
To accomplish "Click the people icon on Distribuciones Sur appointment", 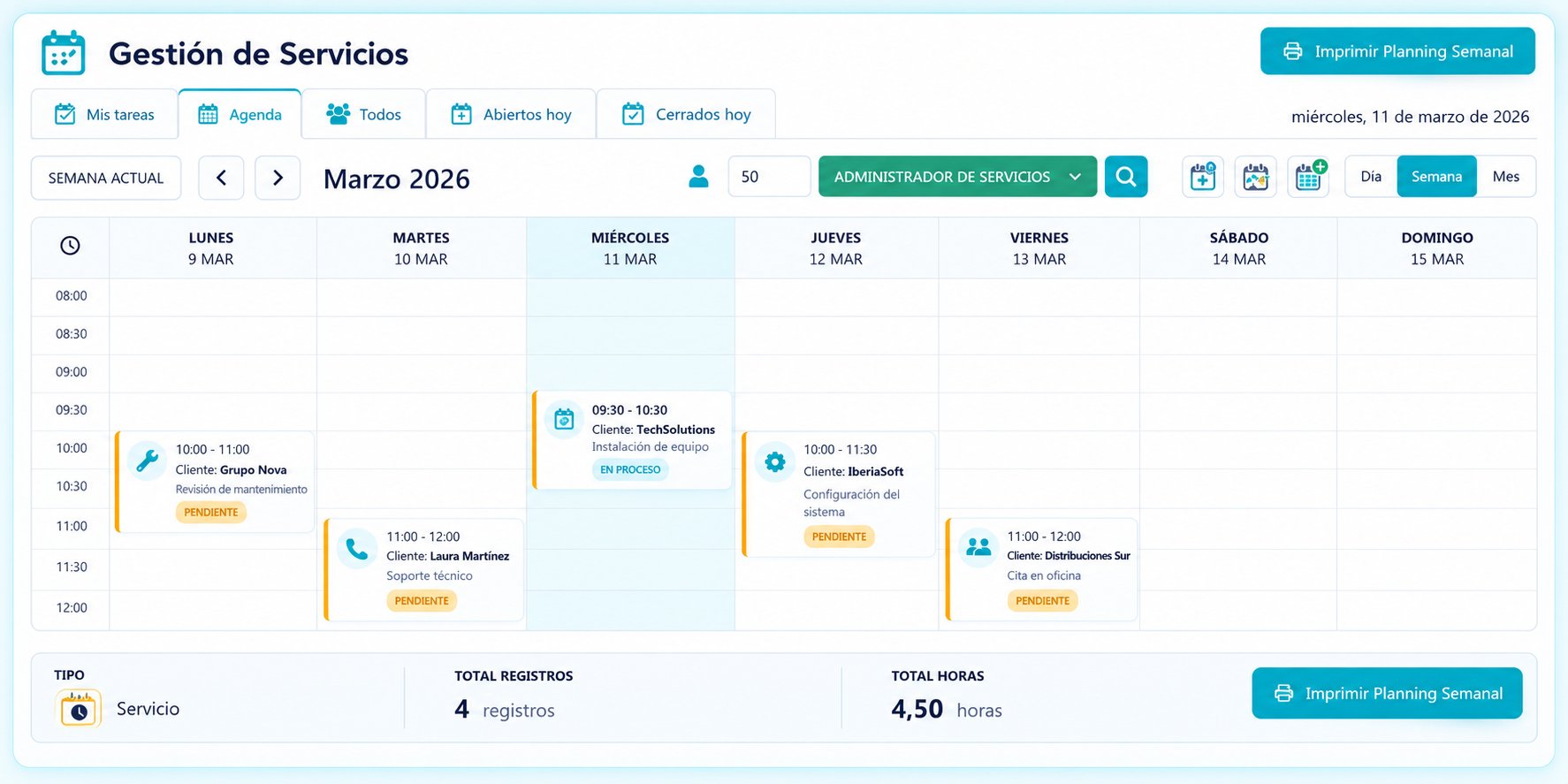I will (978, 547).
